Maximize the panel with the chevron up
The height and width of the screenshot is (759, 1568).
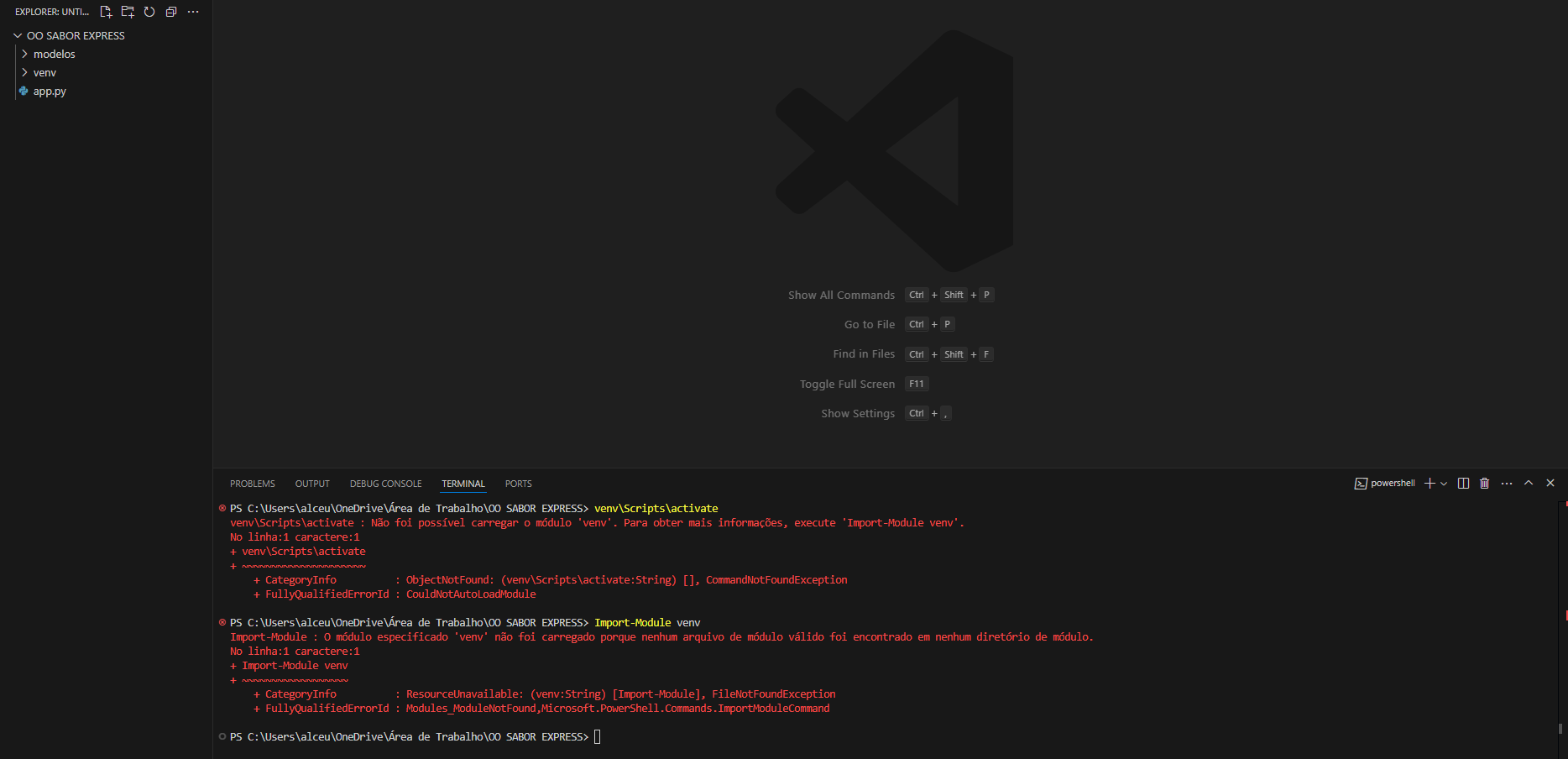tap(1529, 483)
